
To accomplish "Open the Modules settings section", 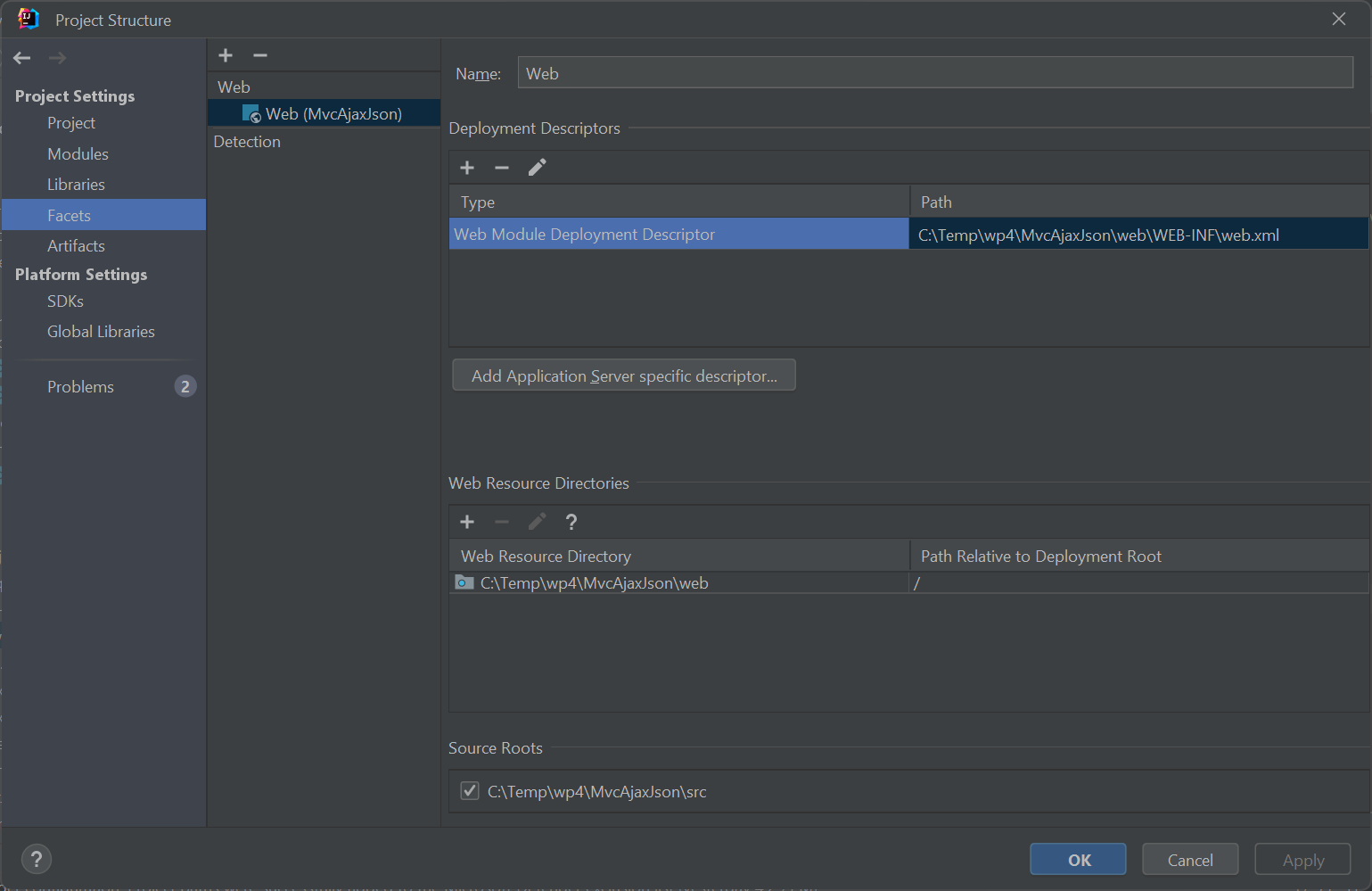I will pyautogui.click(x=78, y=154).
